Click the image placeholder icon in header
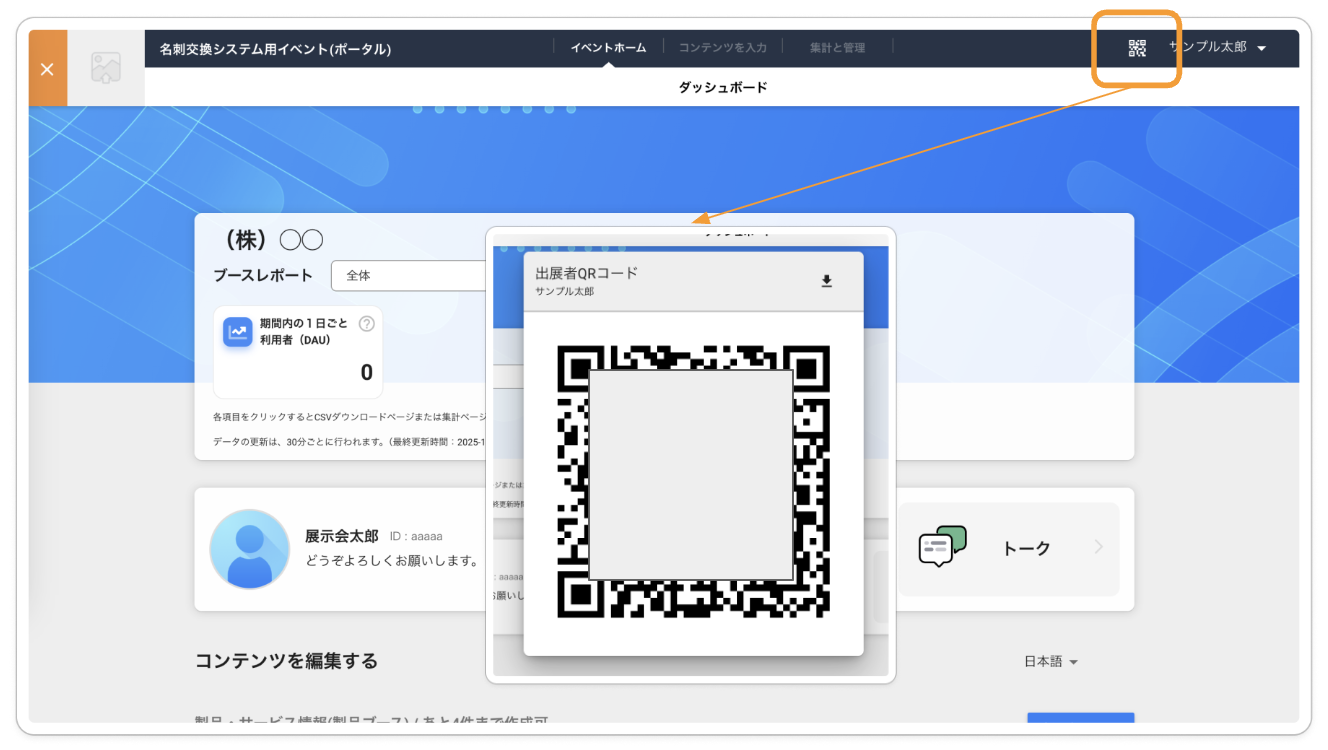Viewport: 1328px width, 750px height. click(x=106, y=68)
